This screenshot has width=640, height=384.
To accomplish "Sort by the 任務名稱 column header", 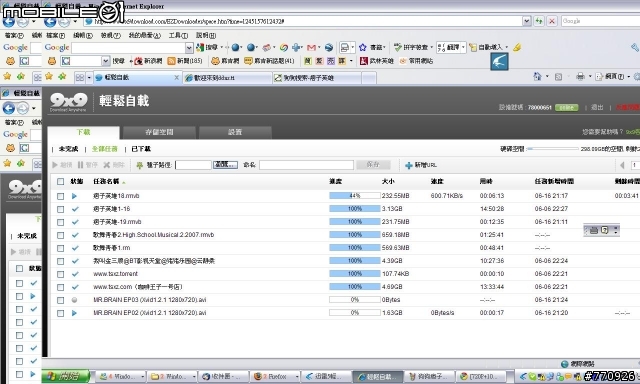I will pos(106,182).
